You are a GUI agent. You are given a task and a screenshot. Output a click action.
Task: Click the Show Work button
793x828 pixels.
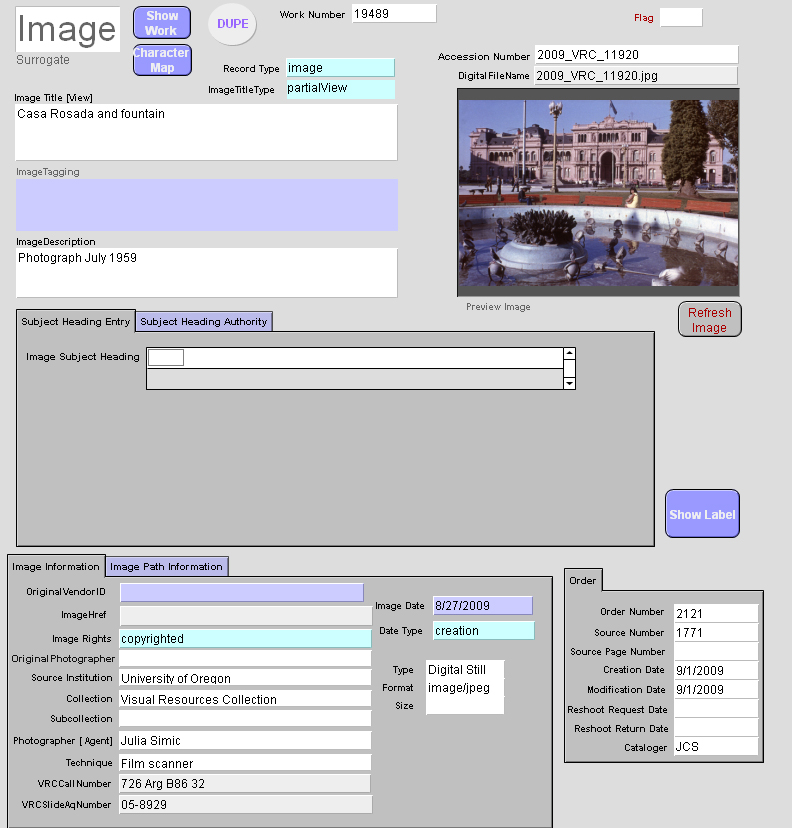click(x=161, y=23)
